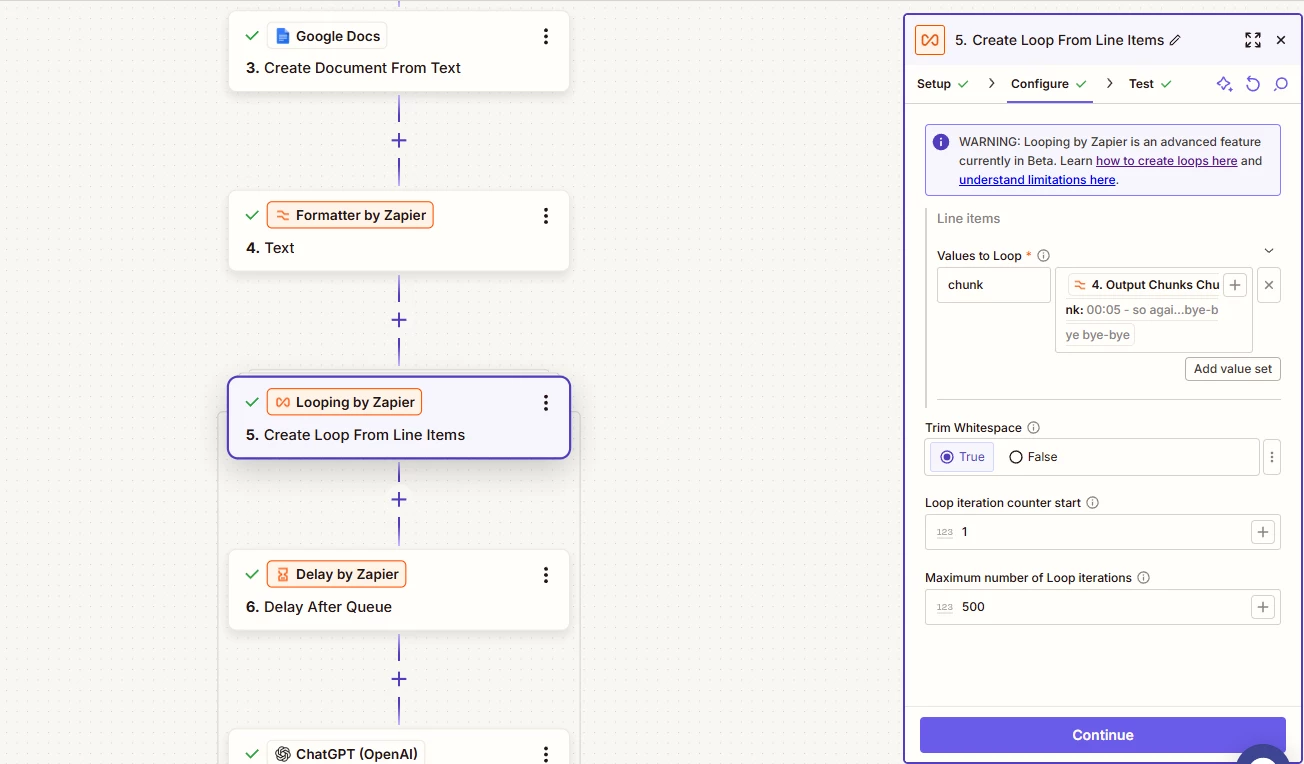This screenshot has width=1304, height=764.
Task: Click the warning info icon
Action: [941, 142]
